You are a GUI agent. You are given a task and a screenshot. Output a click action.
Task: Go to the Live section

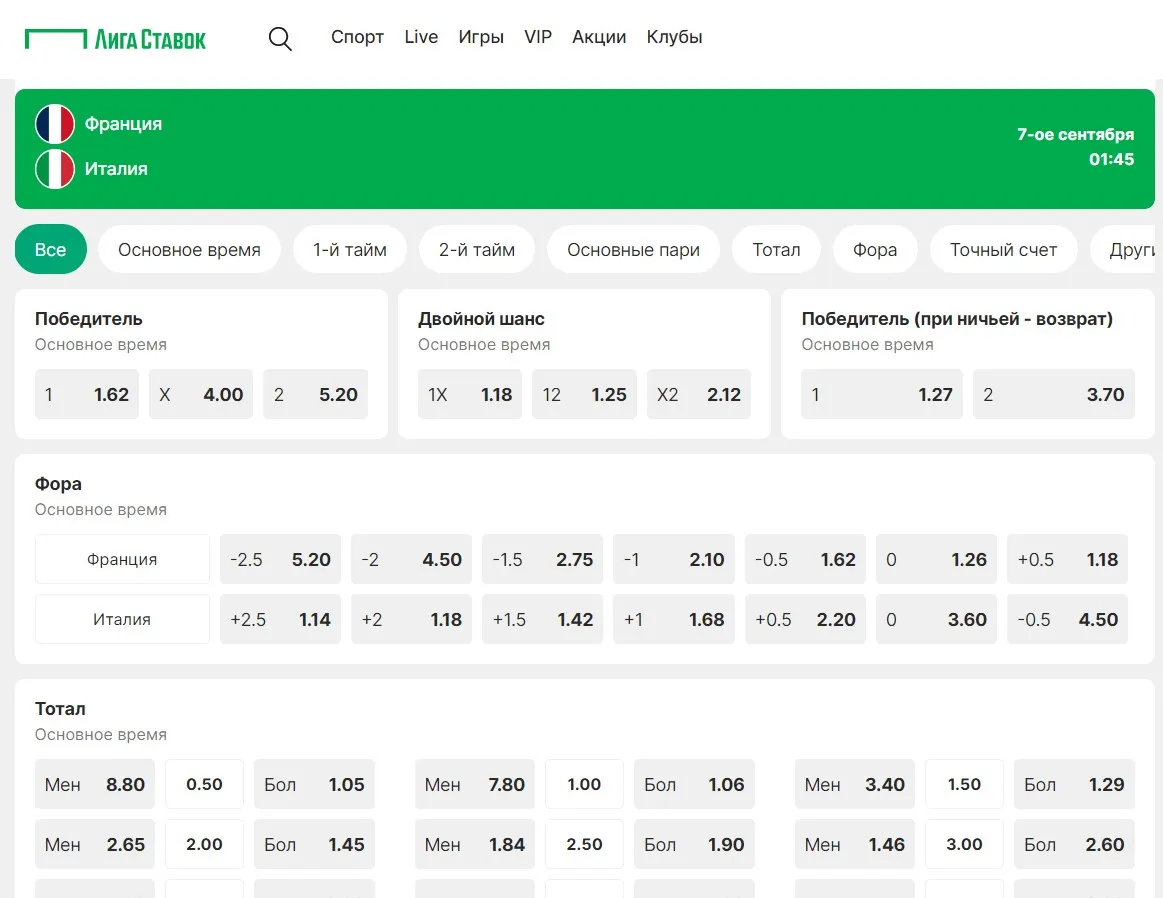[x=421, y=37]
